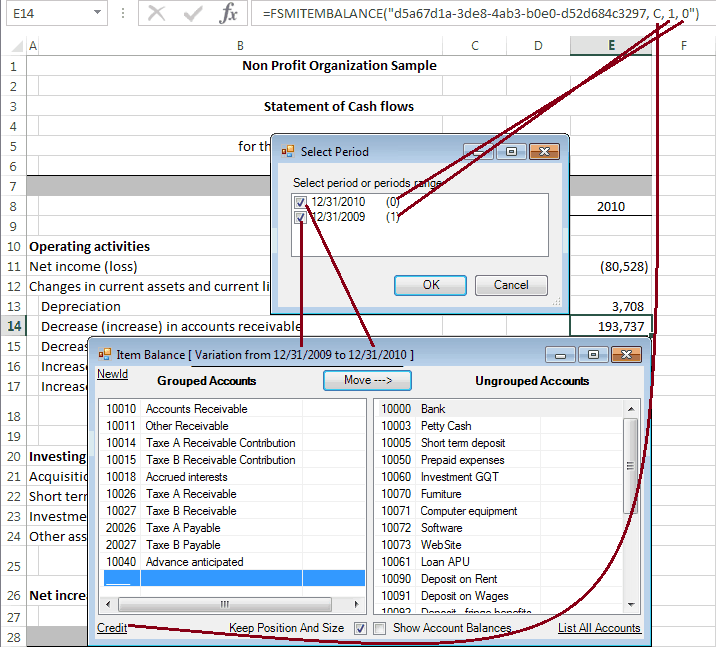Open the Name Box dropdown arrow
The width and height of the screenshot is (716, 647).
pyautogui.click(x=97, y=12)
